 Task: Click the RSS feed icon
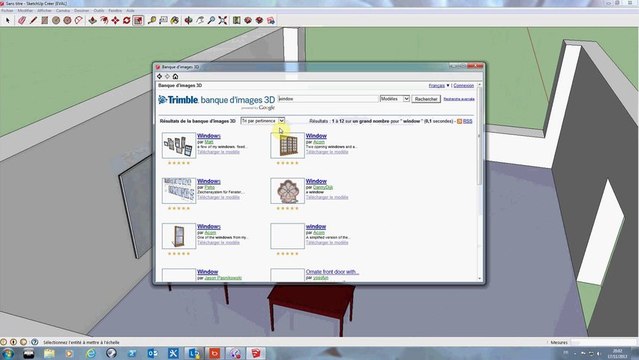[x=459, y=121]
